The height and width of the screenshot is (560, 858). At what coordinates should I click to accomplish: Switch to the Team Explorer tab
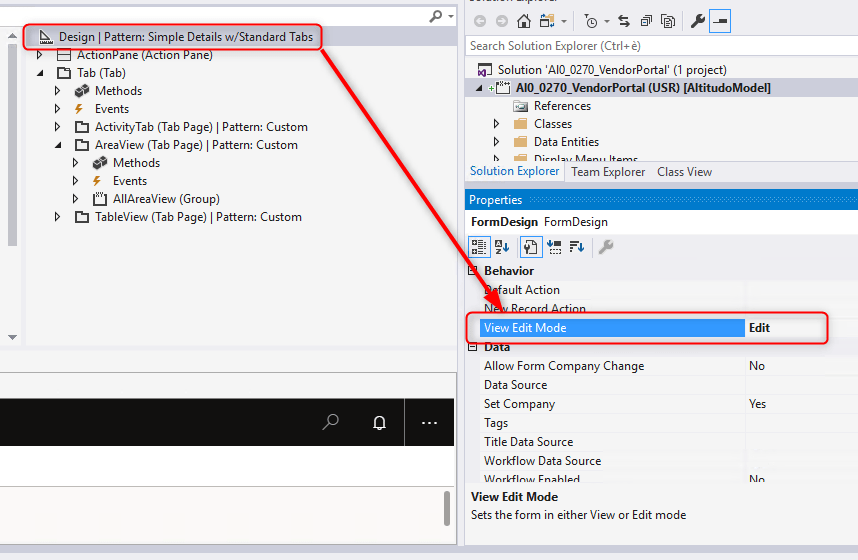[x=607, y=172]
